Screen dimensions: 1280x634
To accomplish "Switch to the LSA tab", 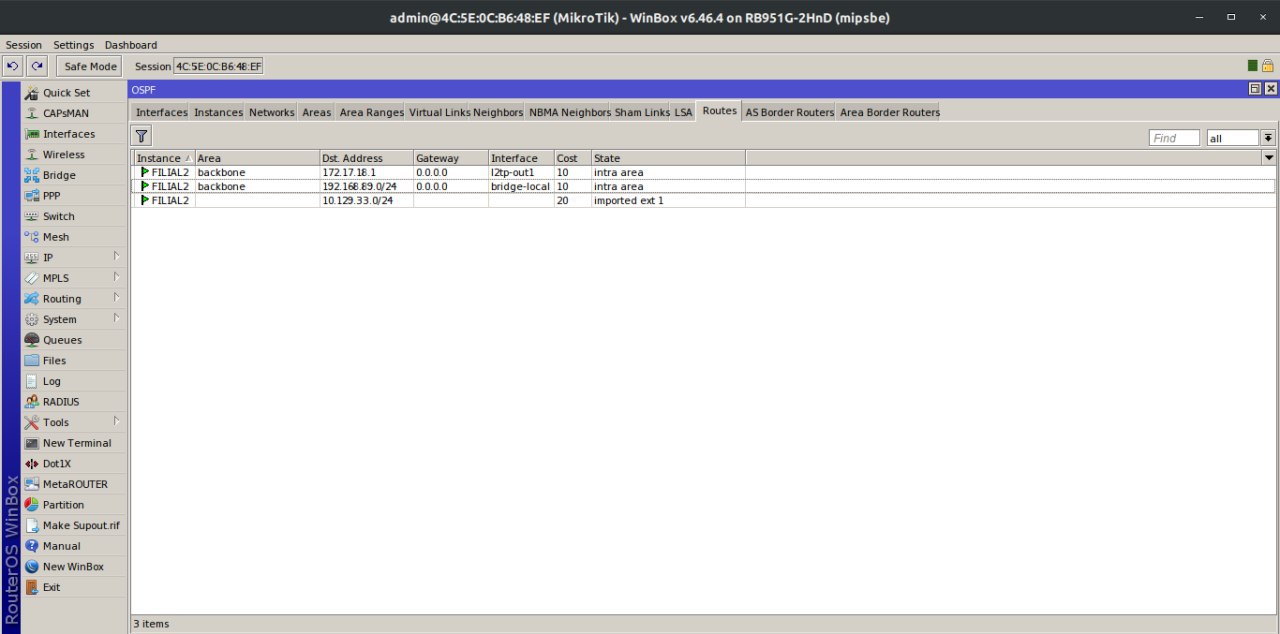I will (683, 112).
